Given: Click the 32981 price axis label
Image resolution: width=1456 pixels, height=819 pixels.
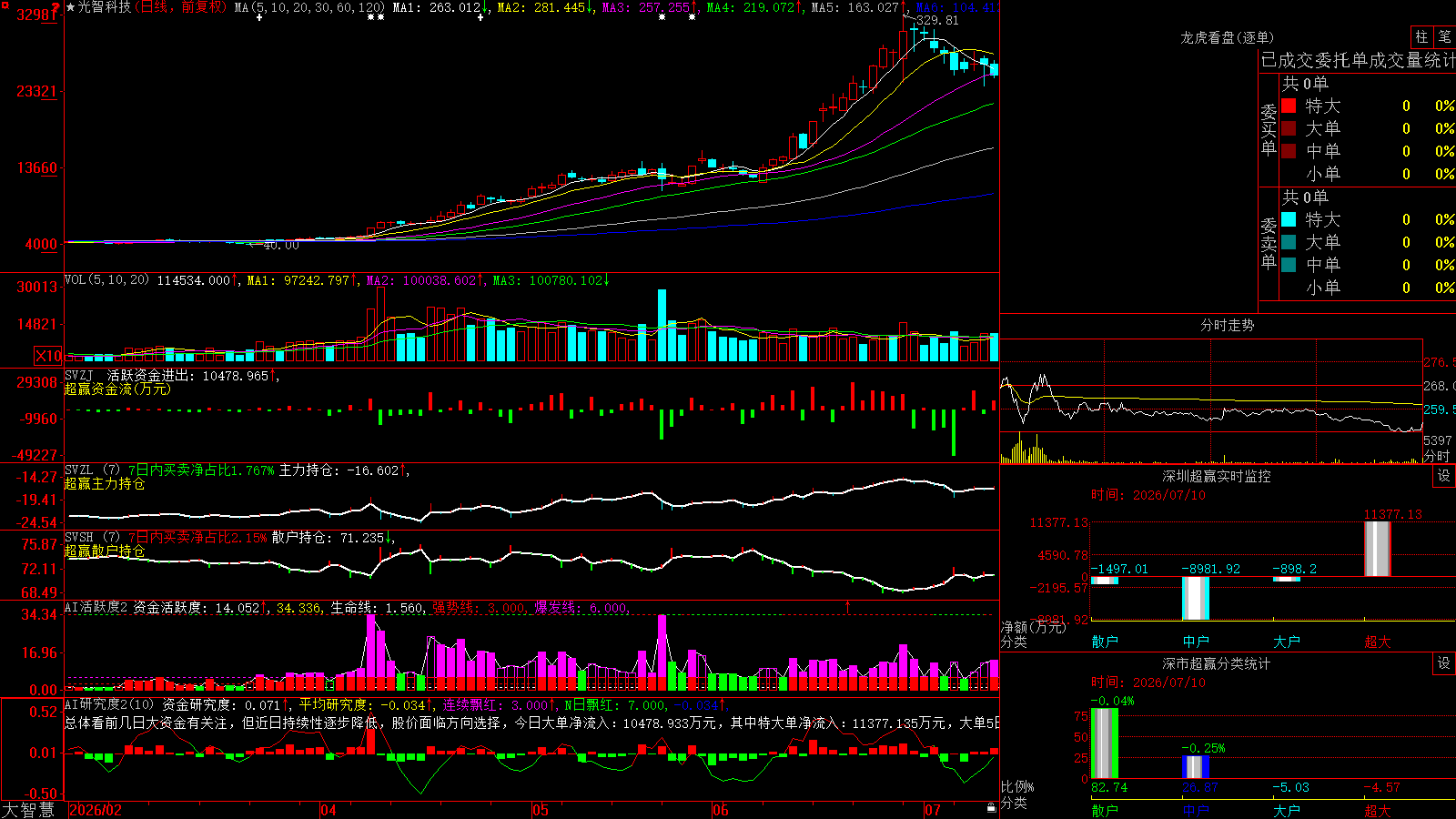Looking at the screenshot, I should coord(37,15).
